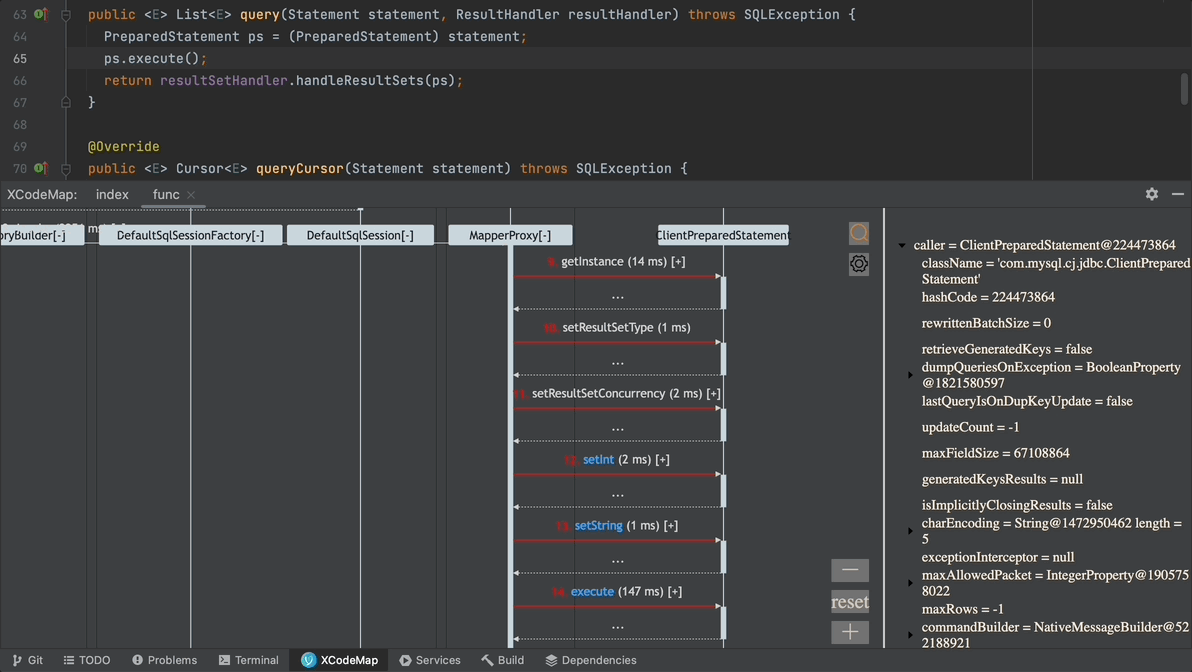Expand the setString (1 ms) [+] marker
1192x672 pixels.
pyautogui.click(x=670, y=525)
